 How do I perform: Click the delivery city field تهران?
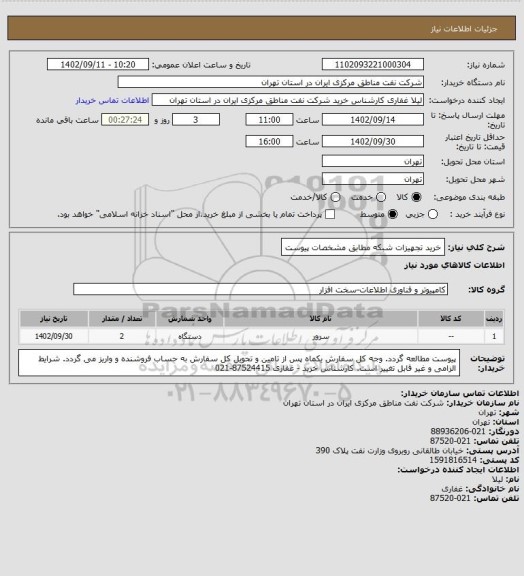coord(373,179)
